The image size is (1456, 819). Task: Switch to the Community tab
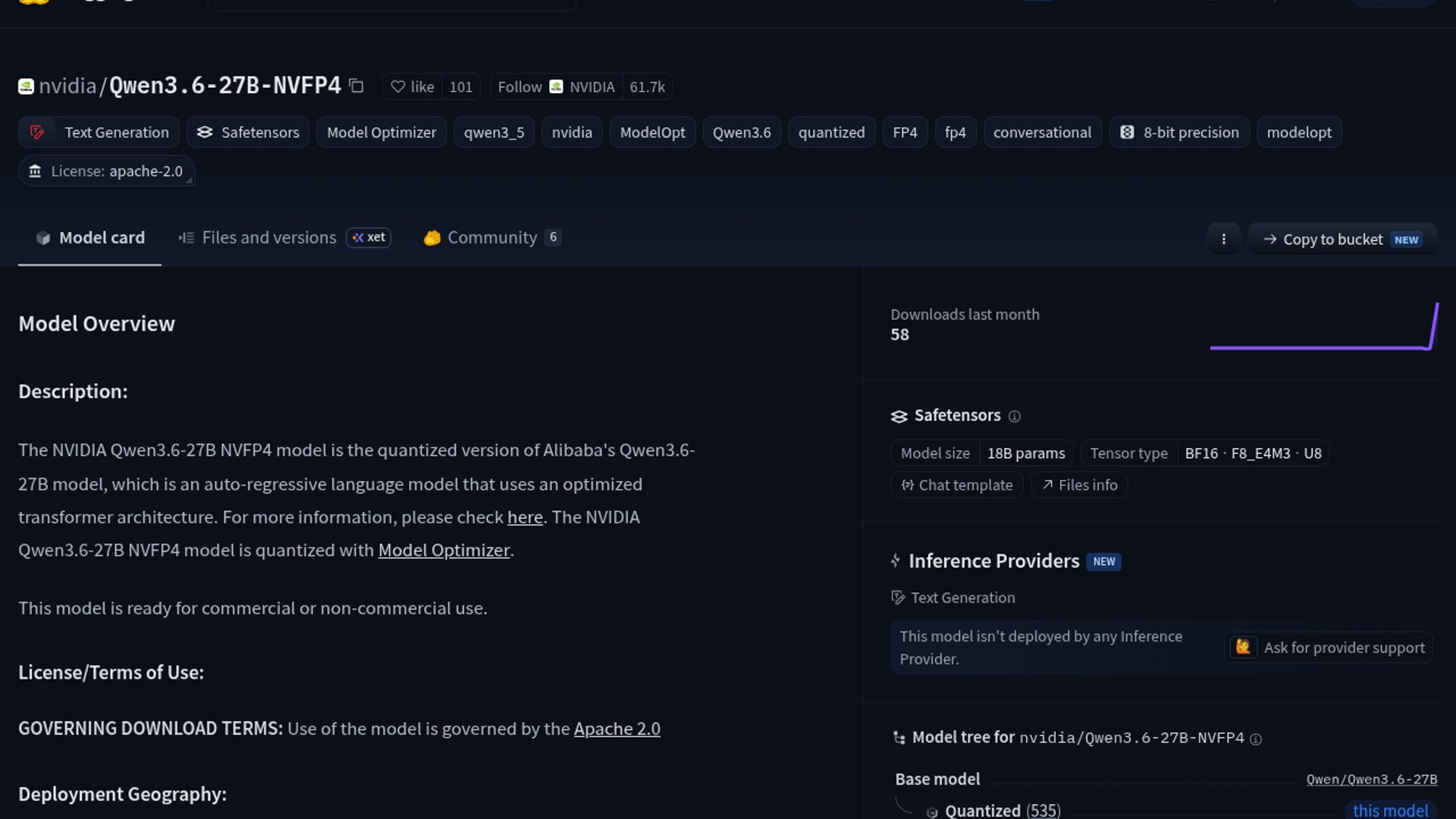[492, 237]
